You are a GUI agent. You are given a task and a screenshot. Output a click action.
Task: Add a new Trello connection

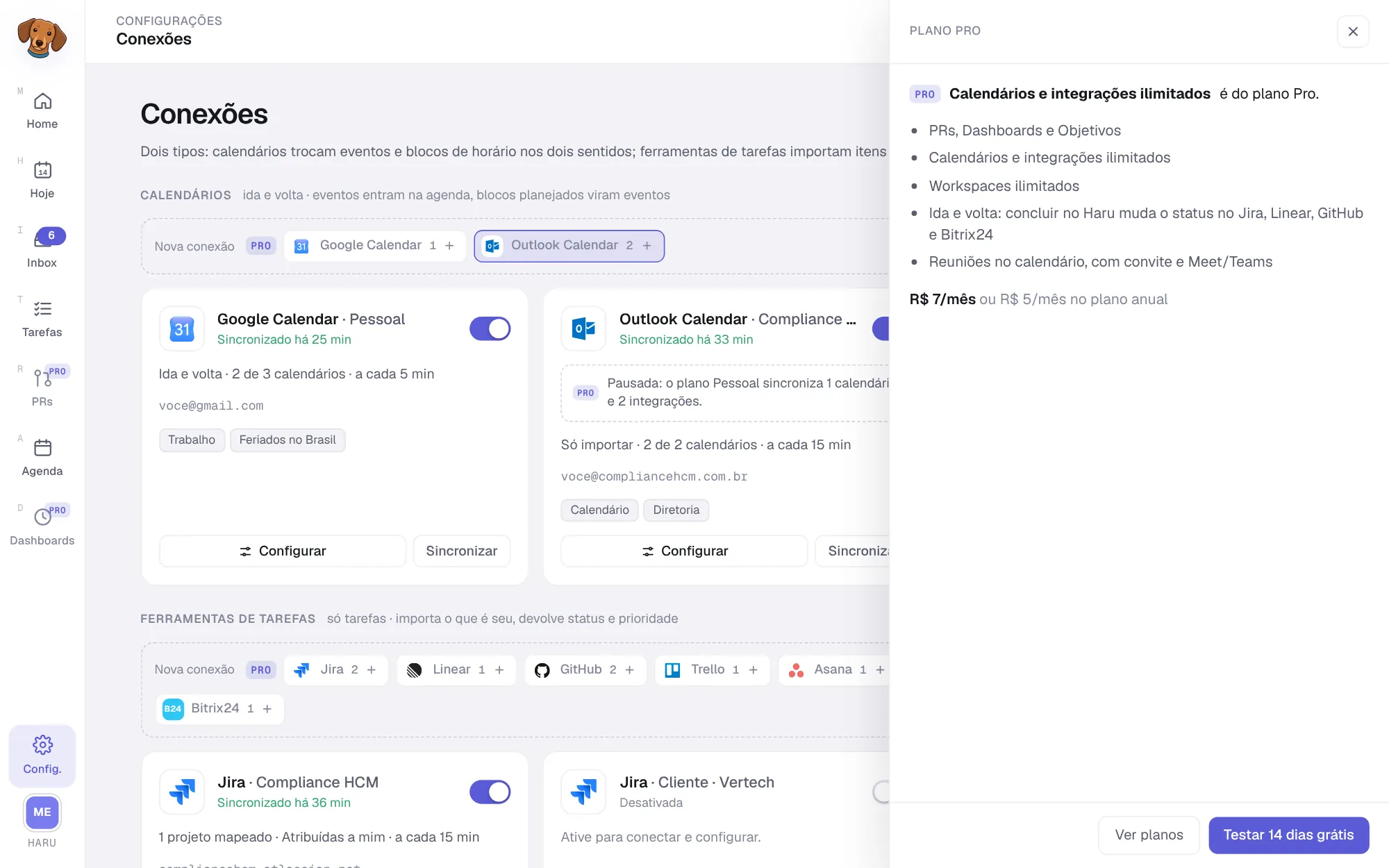coord(713,669)
